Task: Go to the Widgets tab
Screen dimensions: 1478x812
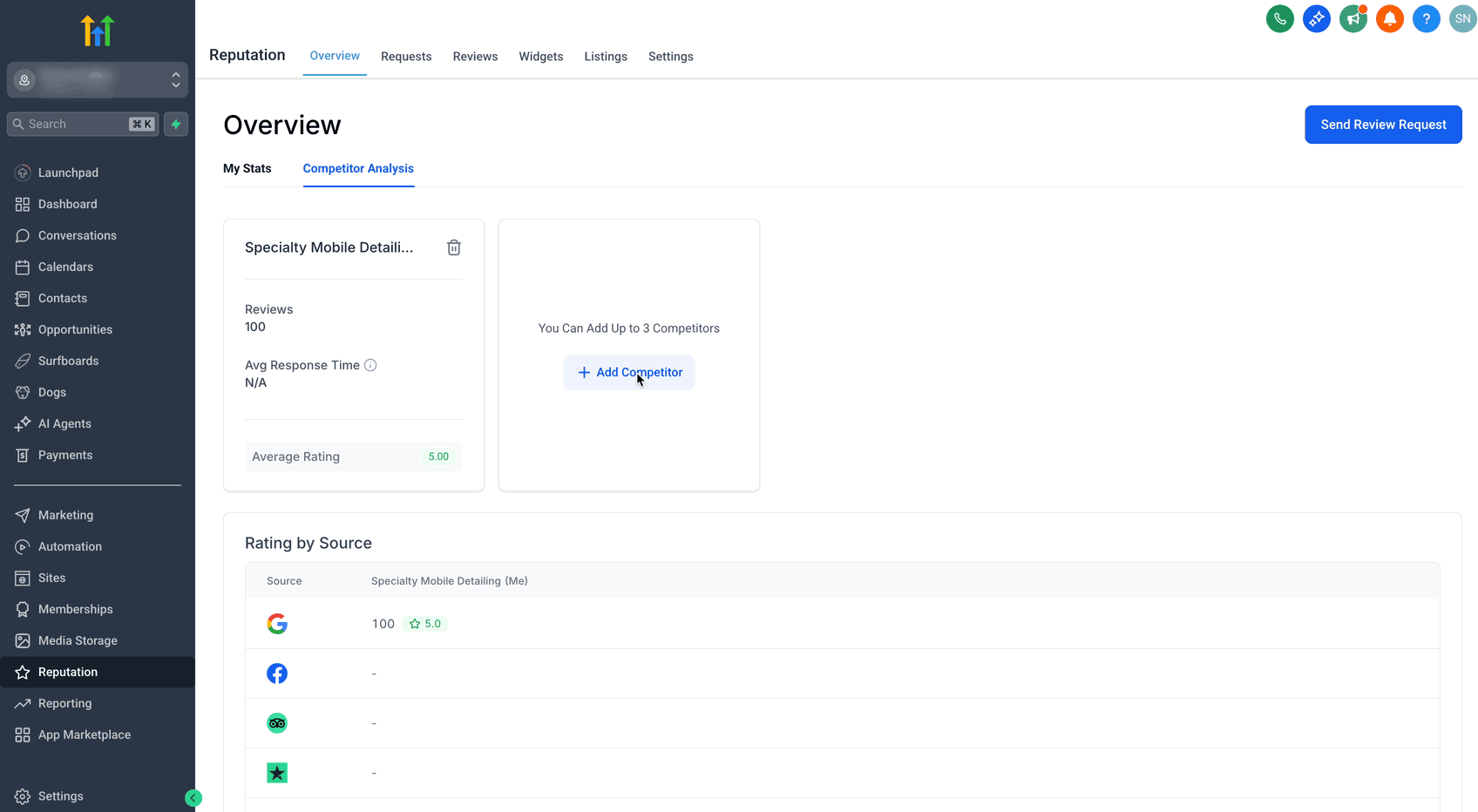Action: [x=541, y=57]
